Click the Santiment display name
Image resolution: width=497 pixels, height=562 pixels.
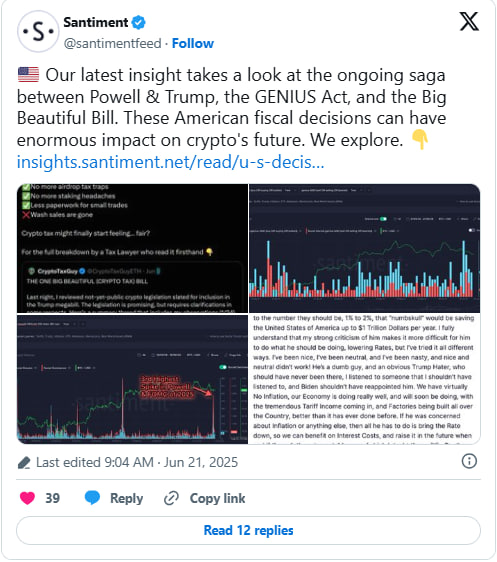tap(96, 23)
